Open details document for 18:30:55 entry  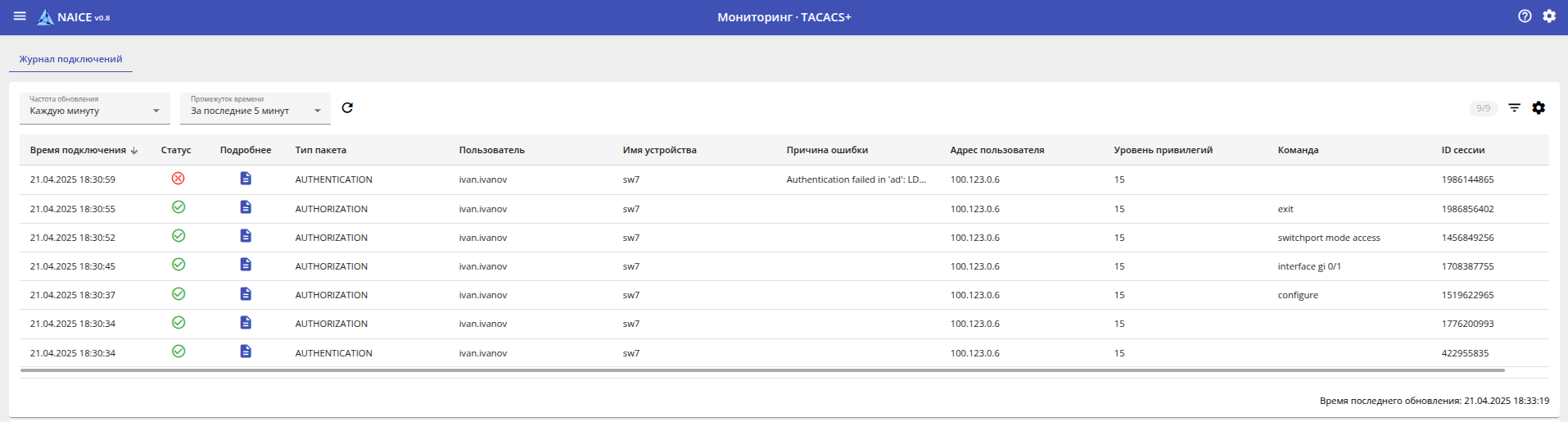click(246, 207)
